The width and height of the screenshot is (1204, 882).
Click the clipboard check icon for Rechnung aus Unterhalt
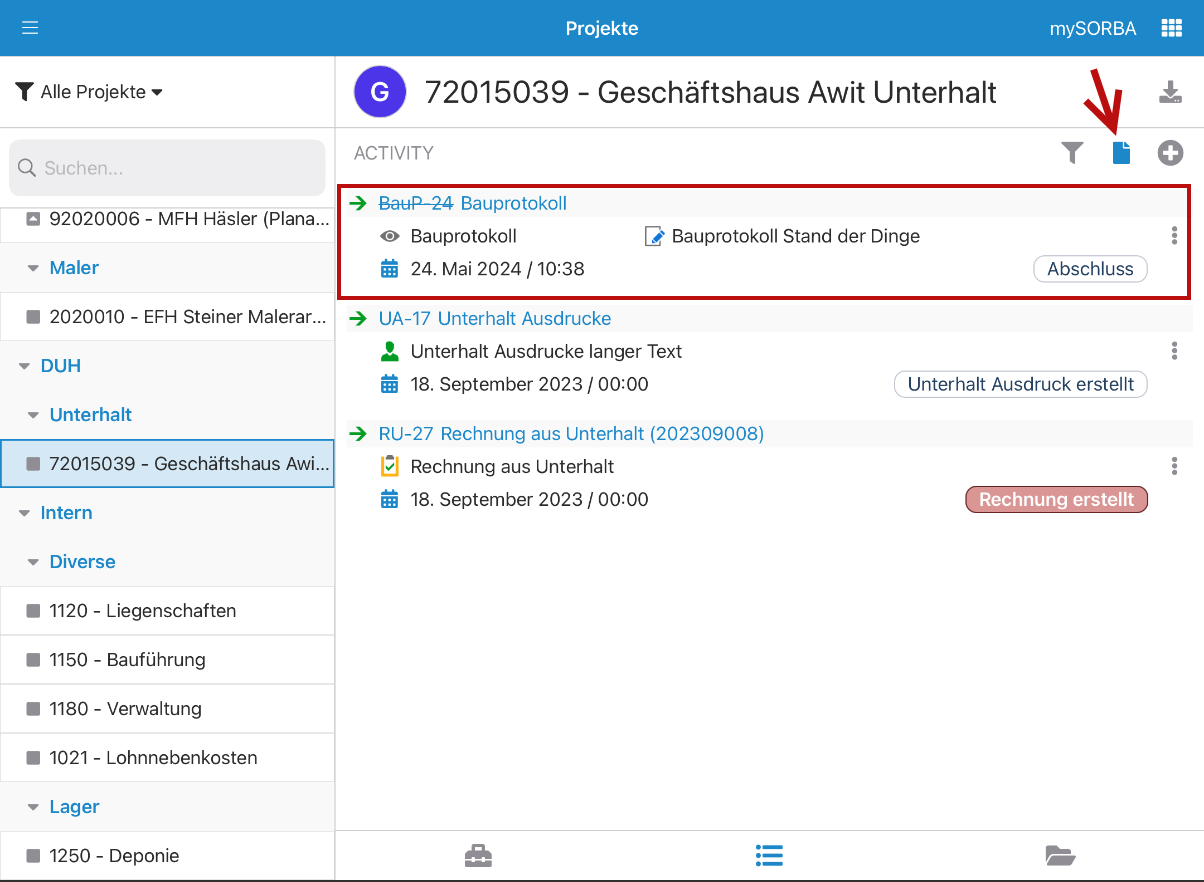[390, 467]
